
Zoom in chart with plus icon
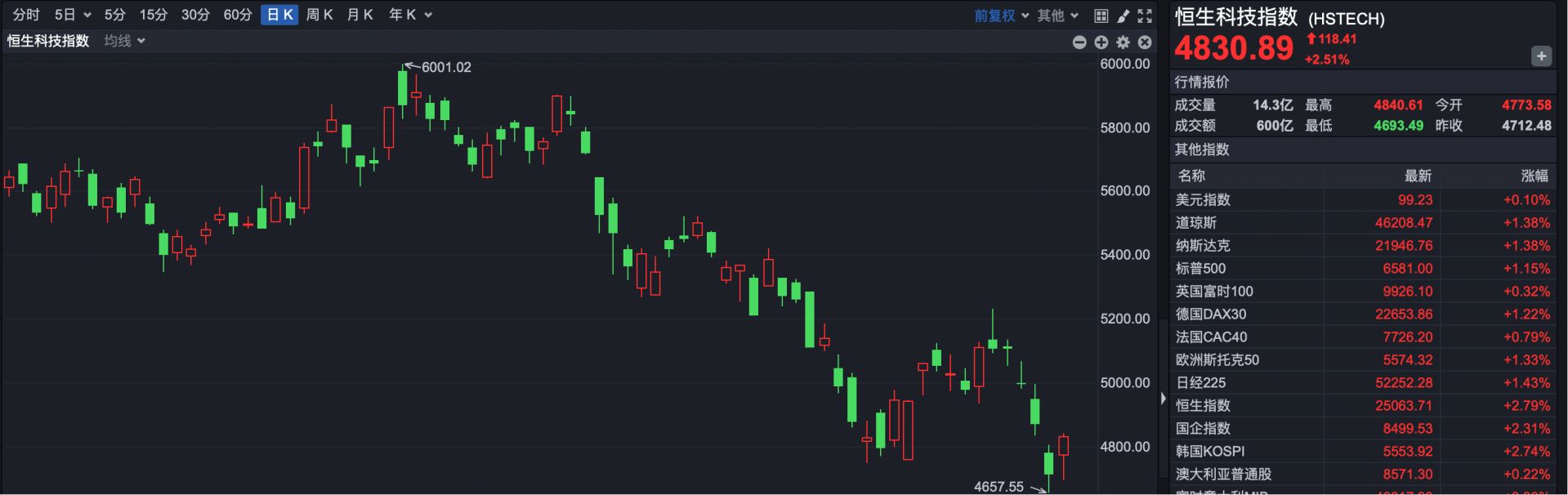pyautogui.click(x=1101, y=42)
